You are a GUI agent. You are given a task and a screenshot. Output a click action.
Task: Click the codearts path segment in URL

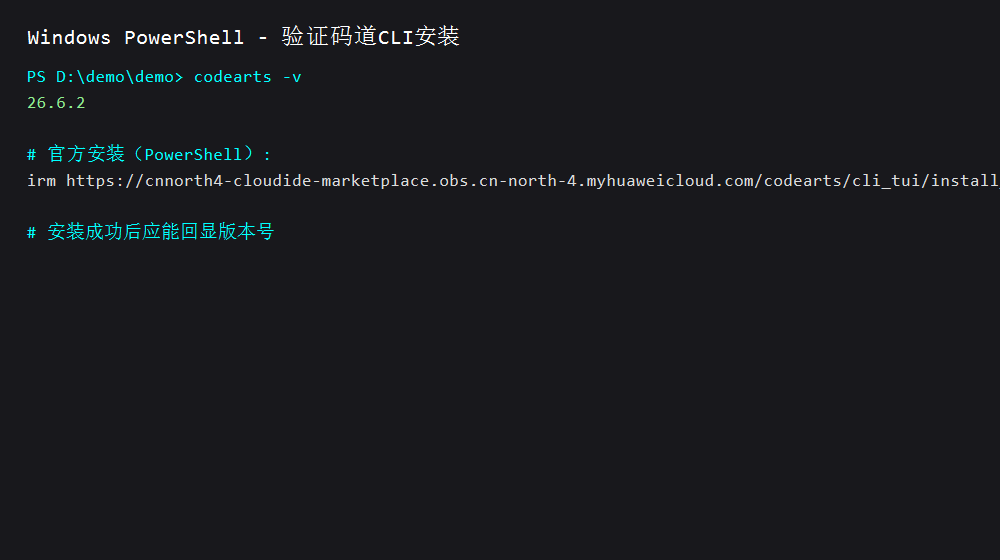point(803,181)
